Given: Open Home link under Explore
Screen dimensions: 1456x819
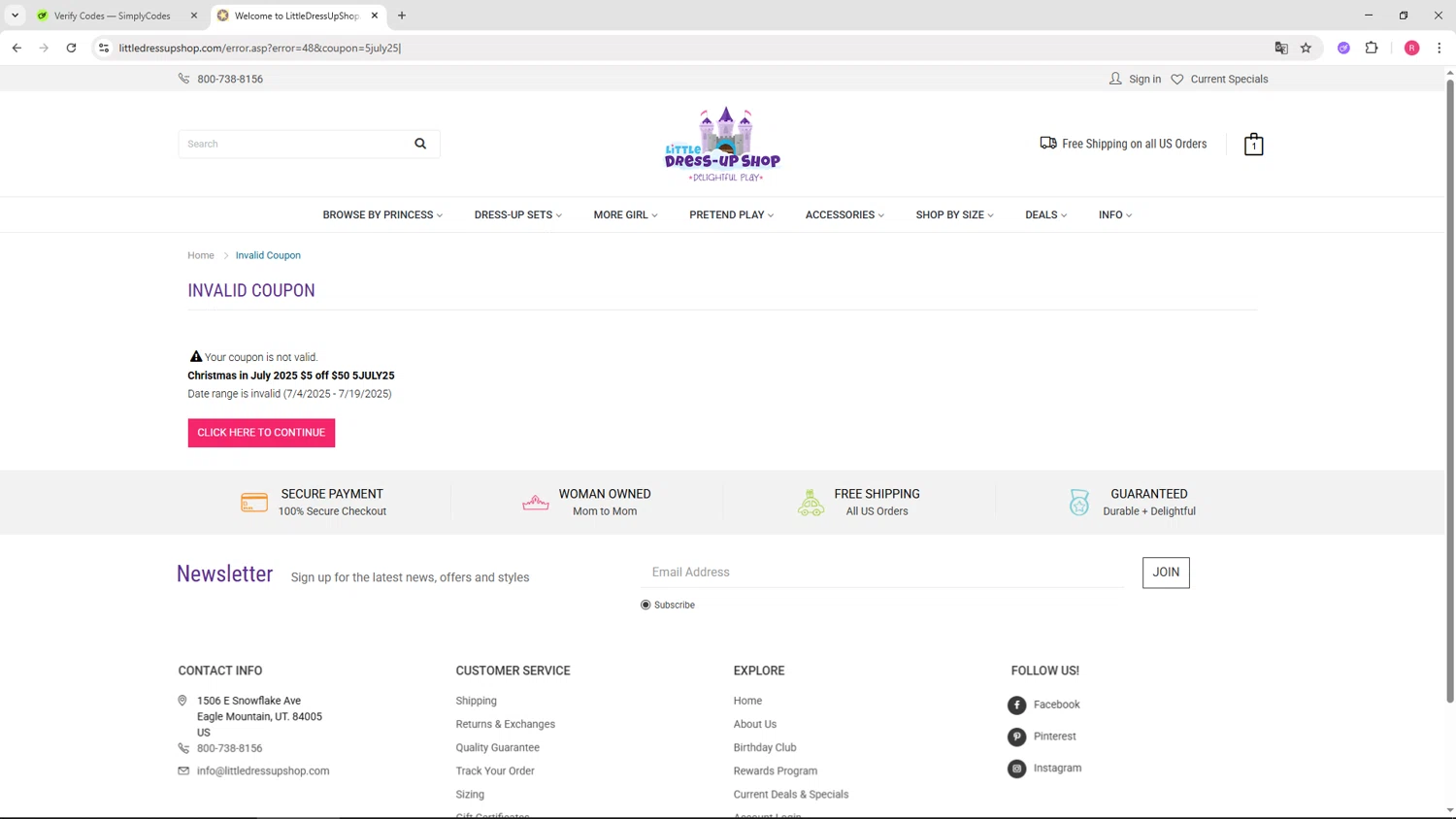Looking at the screenshot, I should [x=747, y=701].
